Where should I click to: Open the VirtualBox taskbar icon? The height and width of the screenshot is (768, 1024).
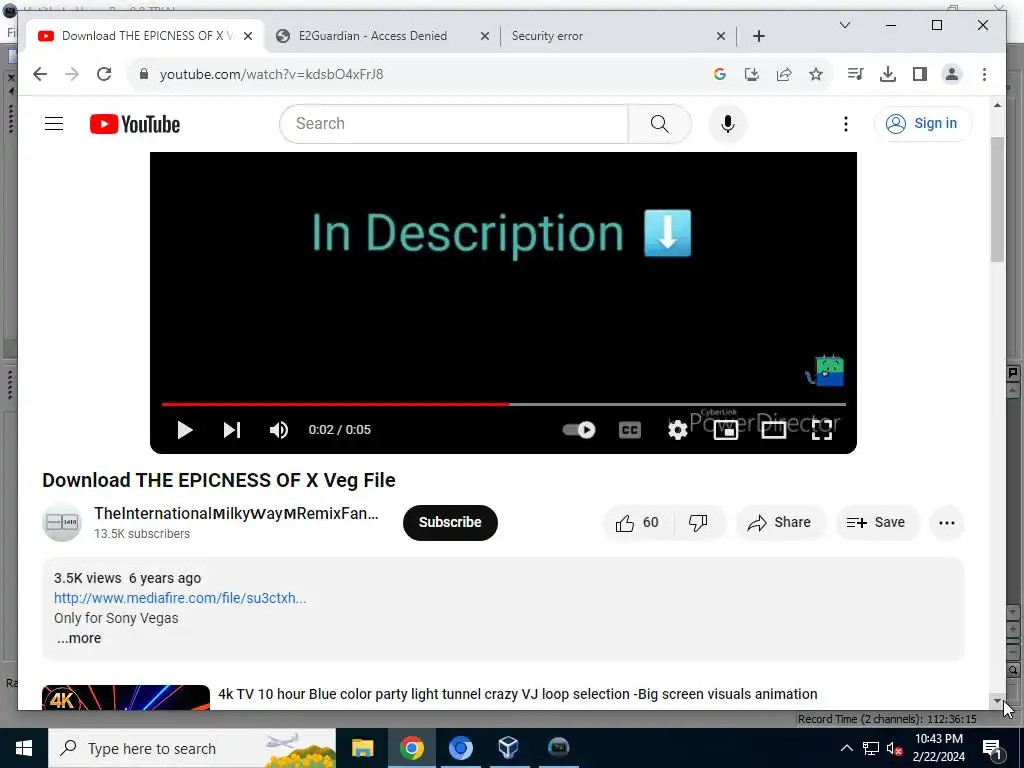508,748
